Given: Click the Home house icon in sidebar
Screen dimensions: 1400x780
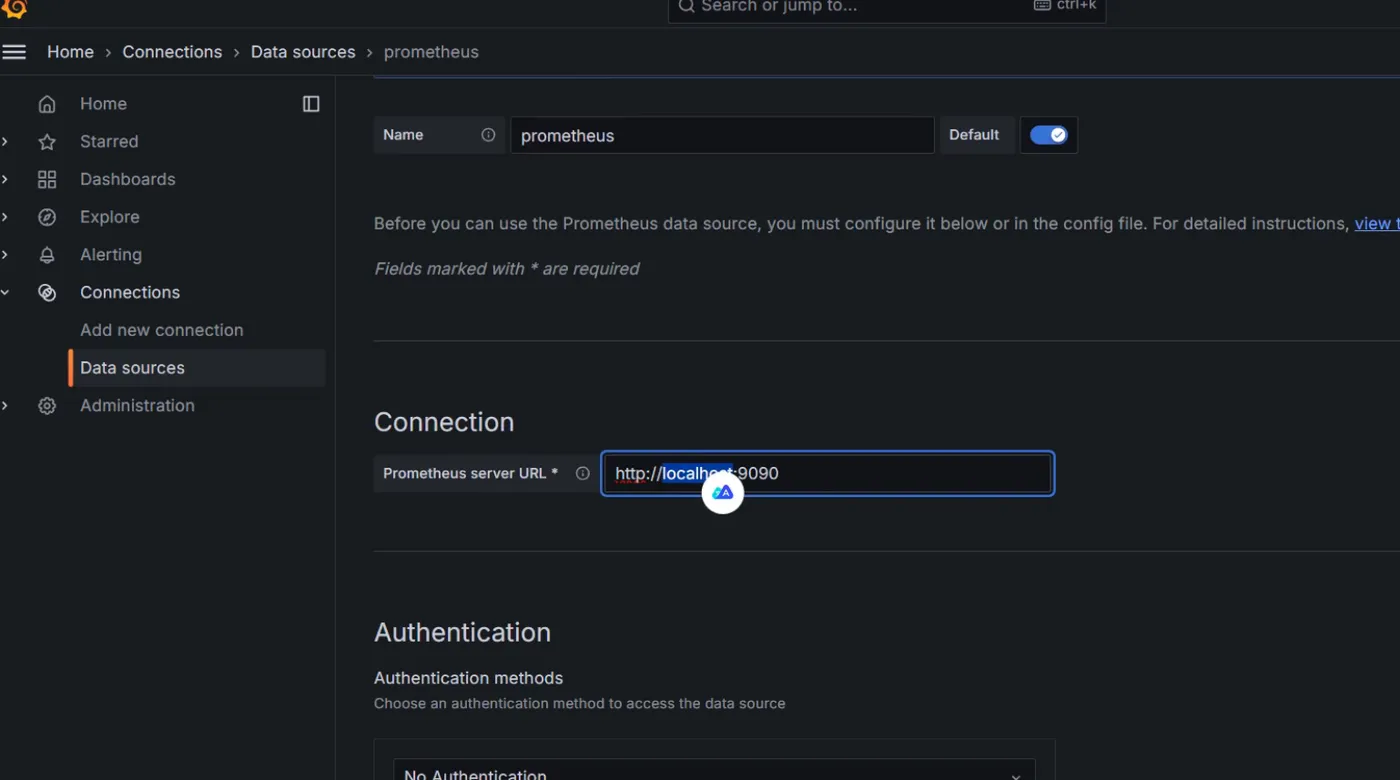Looking at the screenshot, I should (x=47, y=104).
